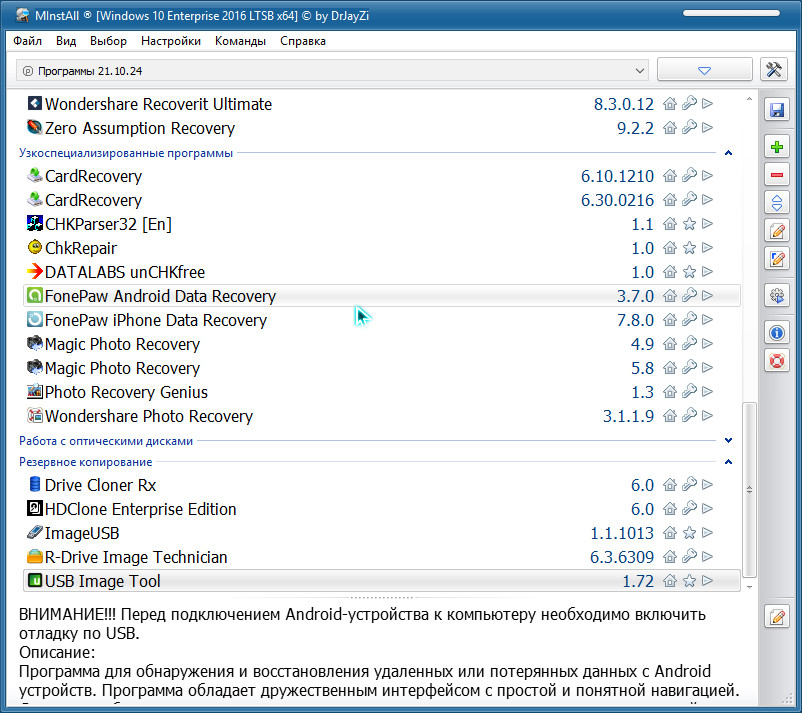The height and width of the screenshot is (713, 802).
Task: Toggle star icon on ImageUSB row
Action: pos(689,533)
